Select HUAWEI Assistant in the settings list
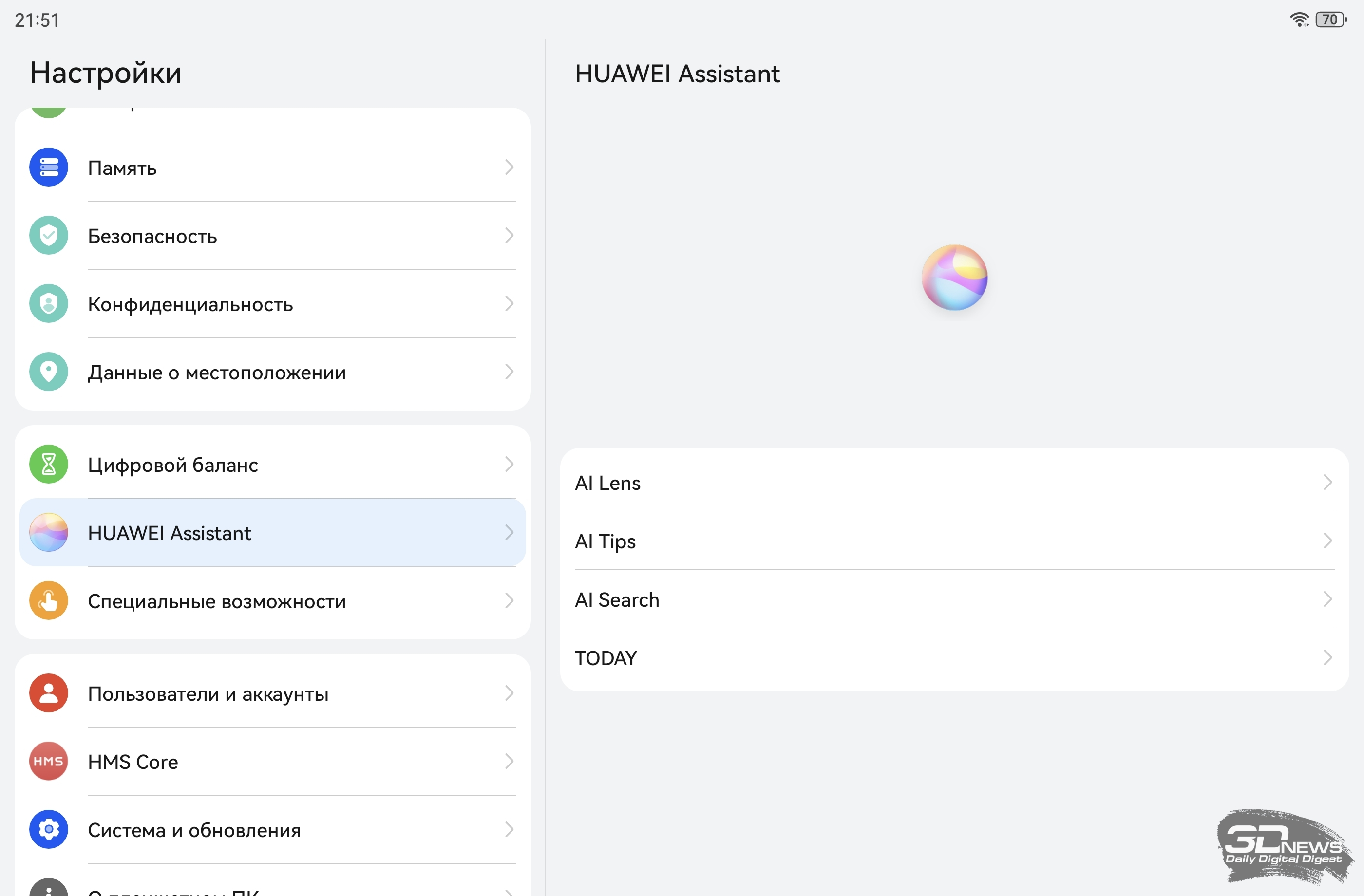Screen dimensions: 1364x896 point(170,533)
